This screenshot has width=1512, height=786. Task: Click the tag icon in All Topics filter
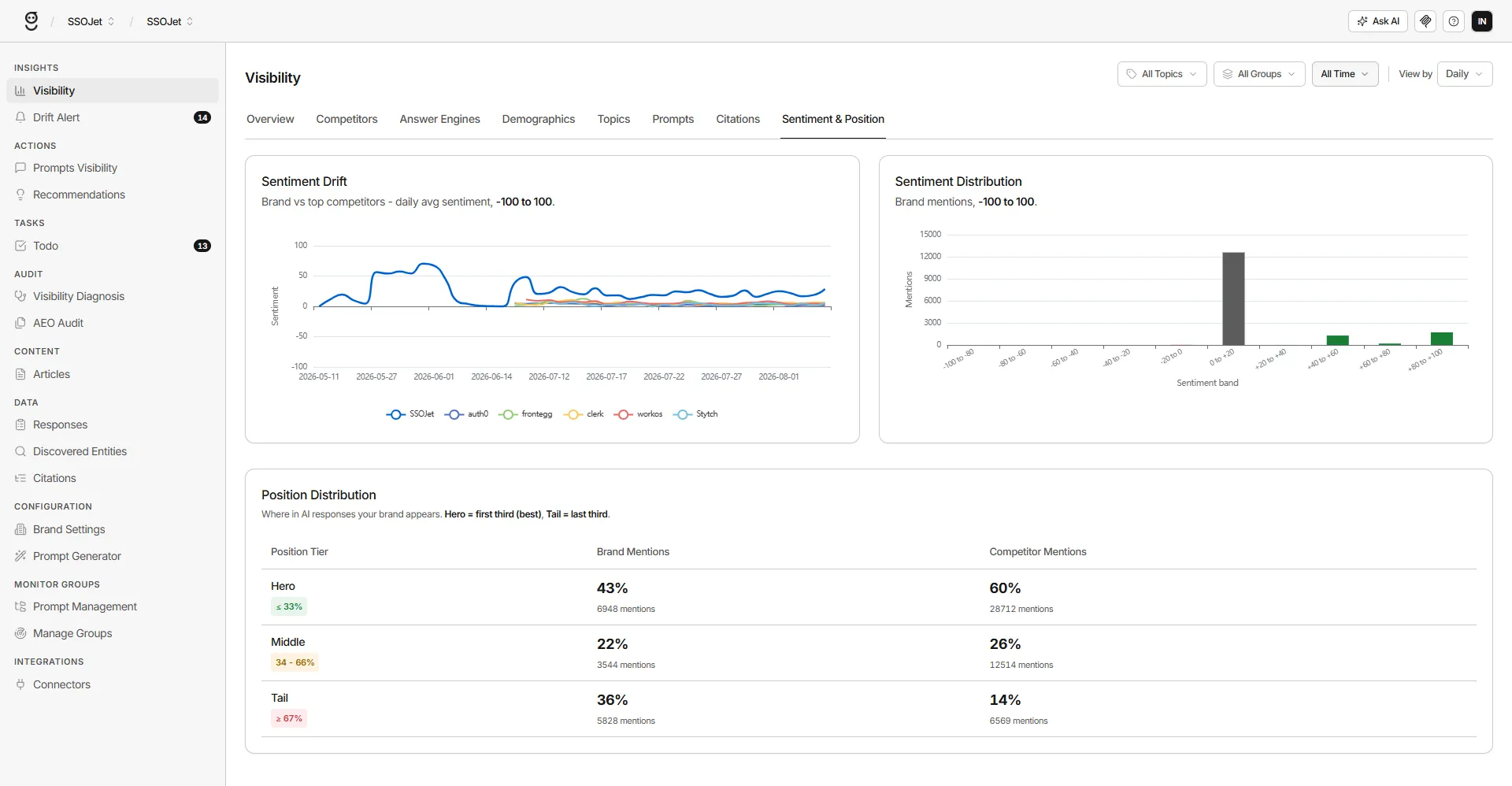click(x=1132, y=74)
